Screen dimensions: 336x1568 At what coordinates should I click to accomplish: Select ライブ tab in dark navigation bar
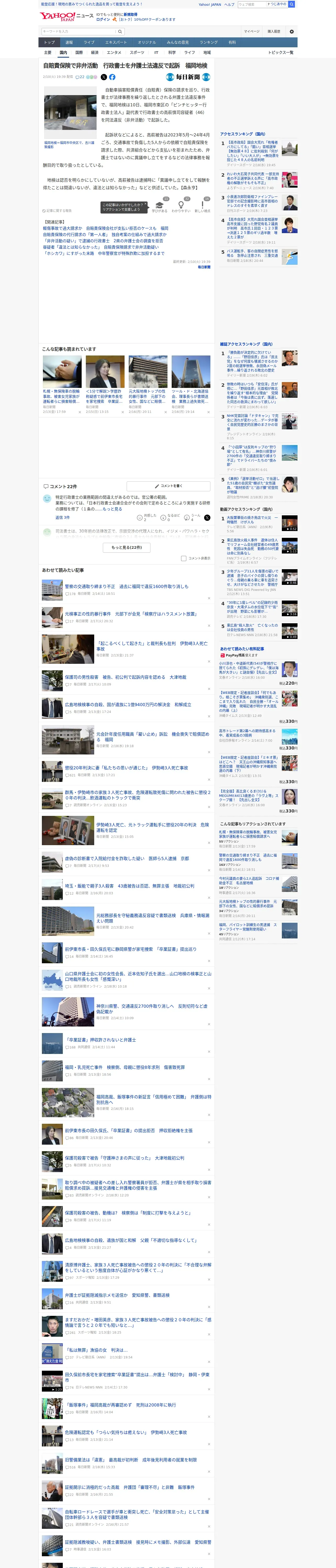(89, 42)
